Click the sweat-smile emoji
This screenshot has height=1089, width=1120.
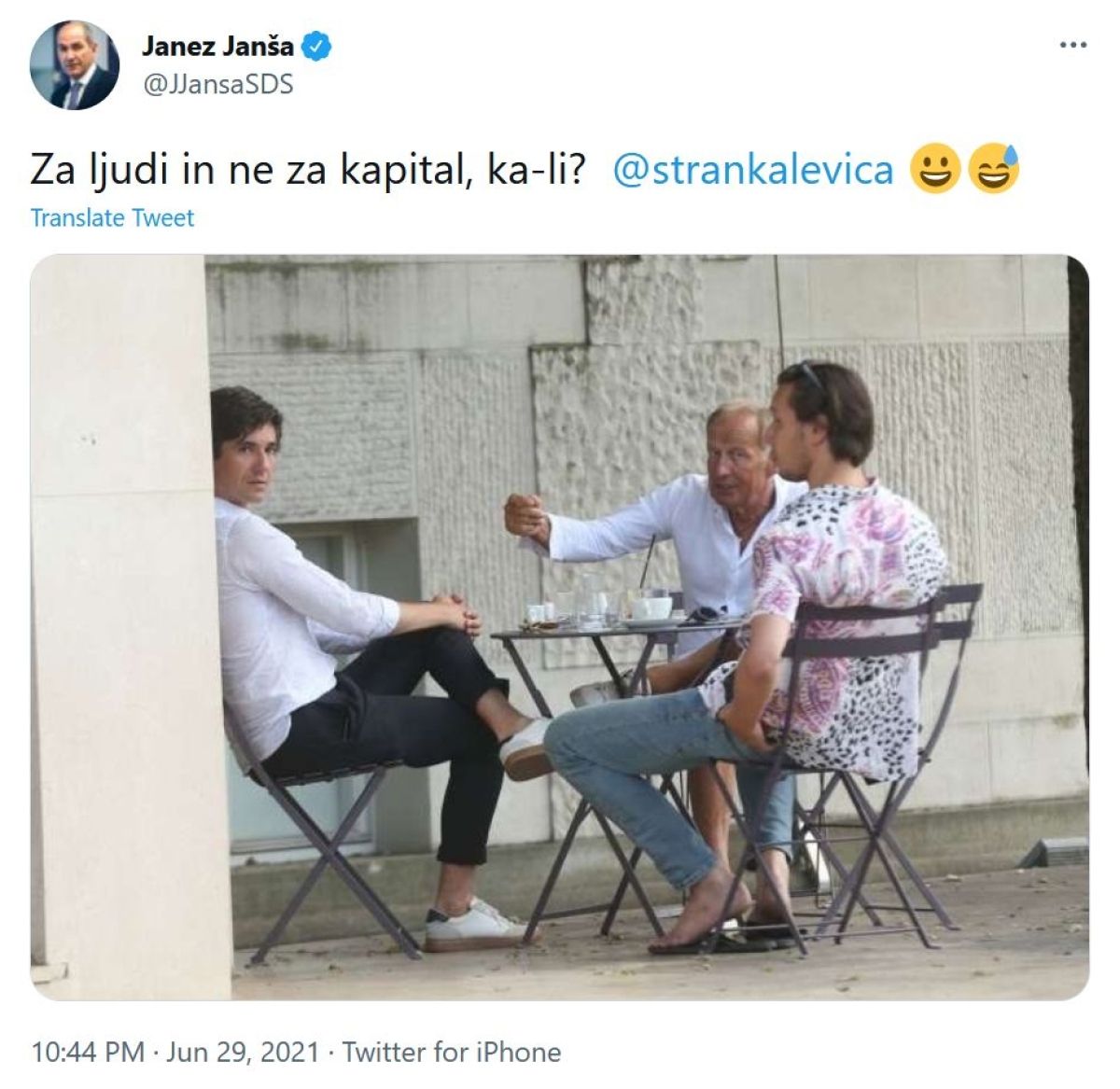coord(994,170)
